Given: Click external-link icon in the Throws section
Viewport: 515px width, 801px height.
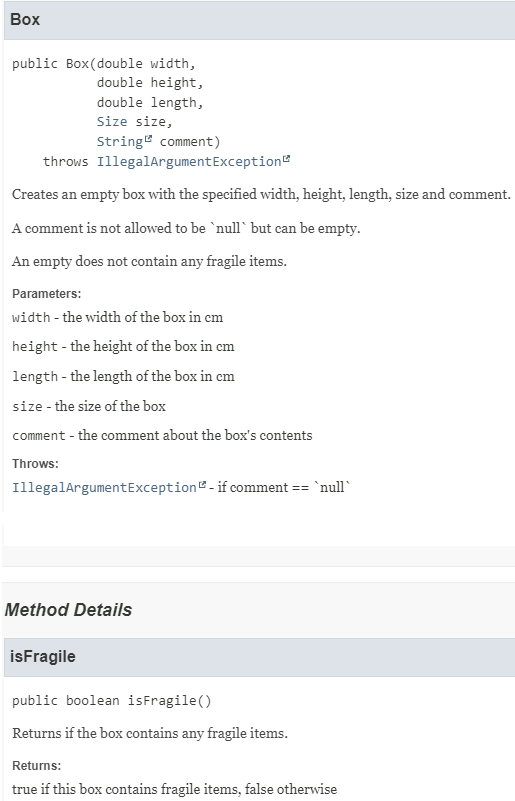Looking at the screenshot, I should pyautogui.click(x=202, y=485).
